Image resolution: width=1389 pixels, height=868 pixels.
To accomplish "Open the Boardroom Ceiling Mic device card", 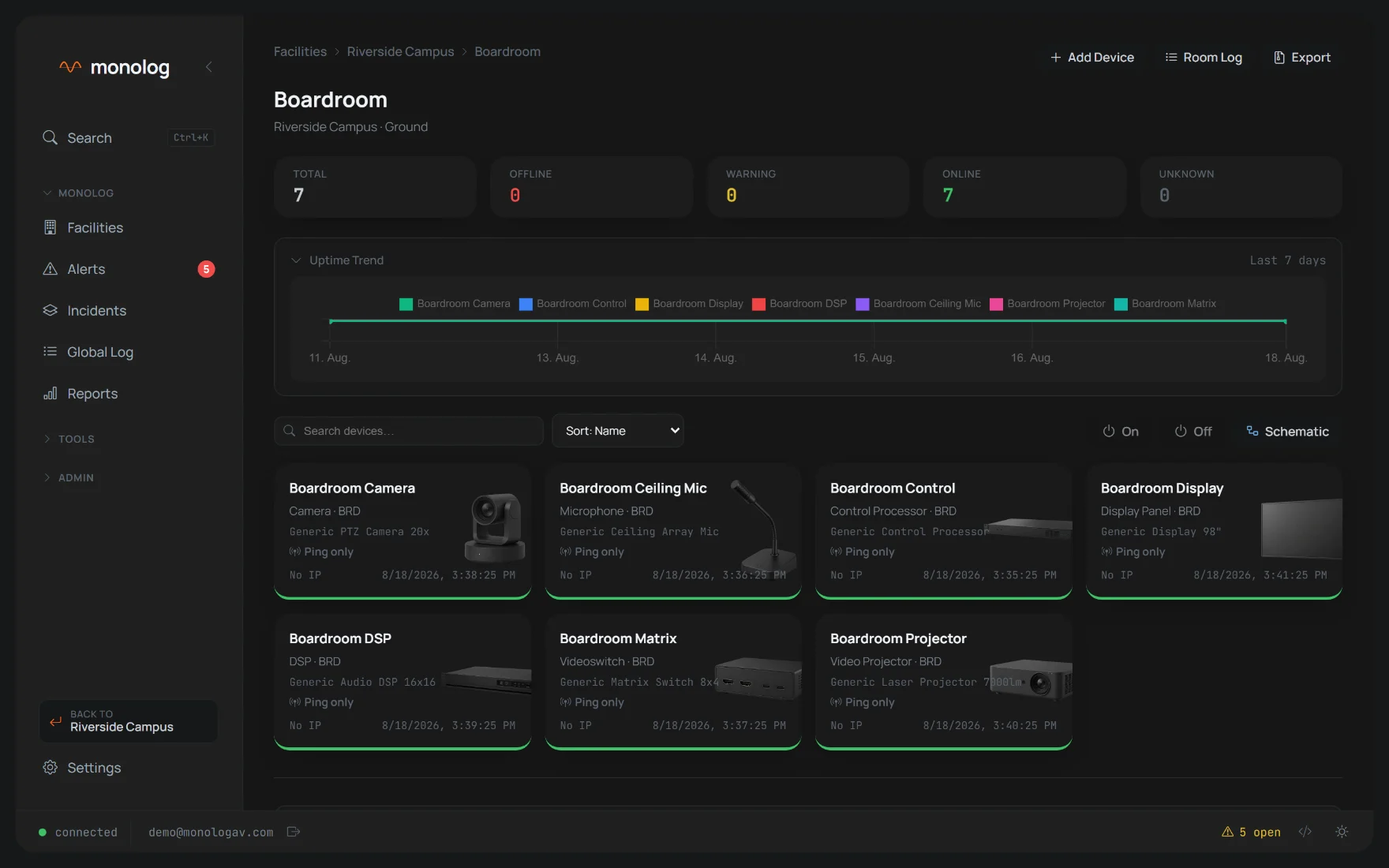I will tap(673, 532).
